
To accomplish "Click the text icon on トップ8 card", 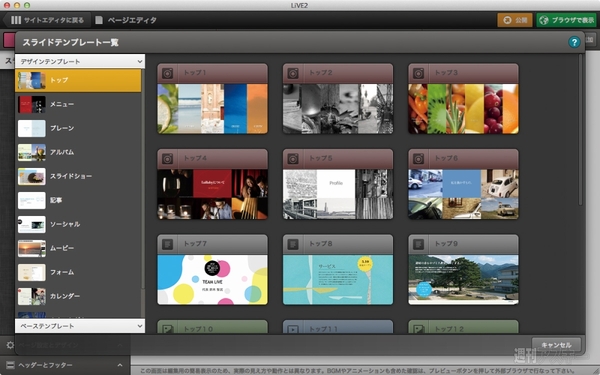I will (293, 244).
